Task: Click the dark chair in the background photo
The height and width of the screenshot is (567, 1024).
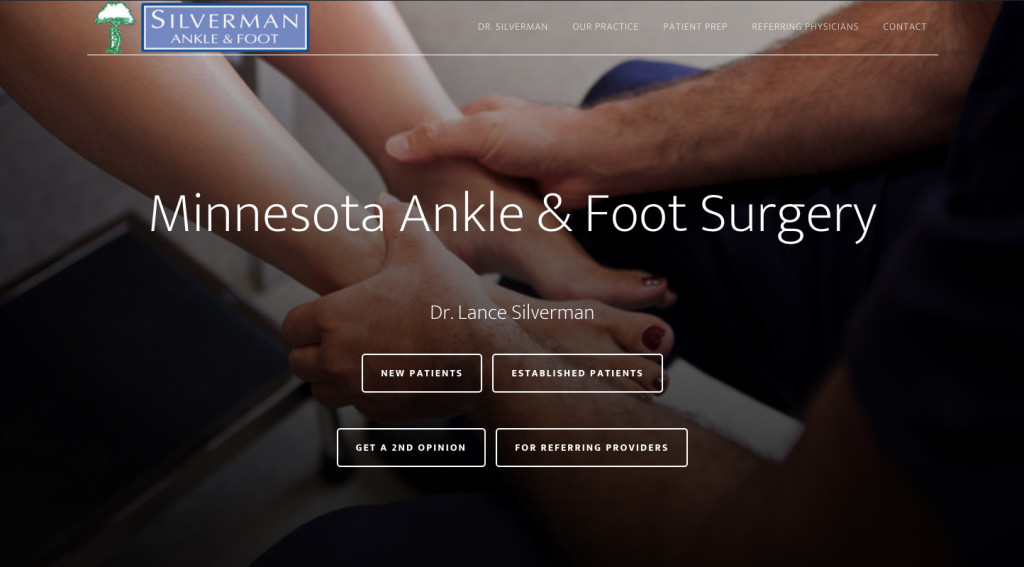Action: pyautogui.click(x=131, y=366)
